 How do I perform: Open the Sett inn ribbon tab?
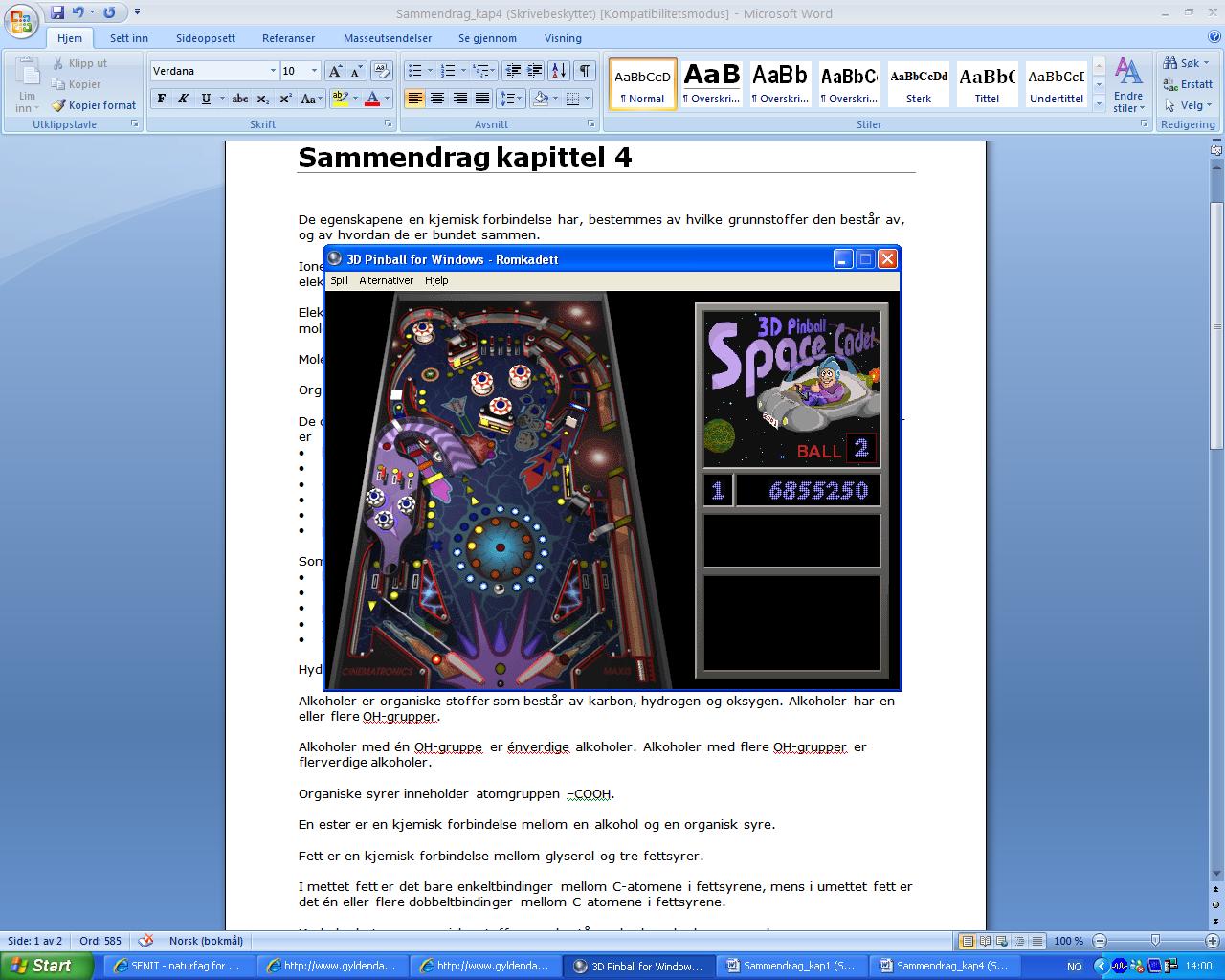tap(129, 38)
